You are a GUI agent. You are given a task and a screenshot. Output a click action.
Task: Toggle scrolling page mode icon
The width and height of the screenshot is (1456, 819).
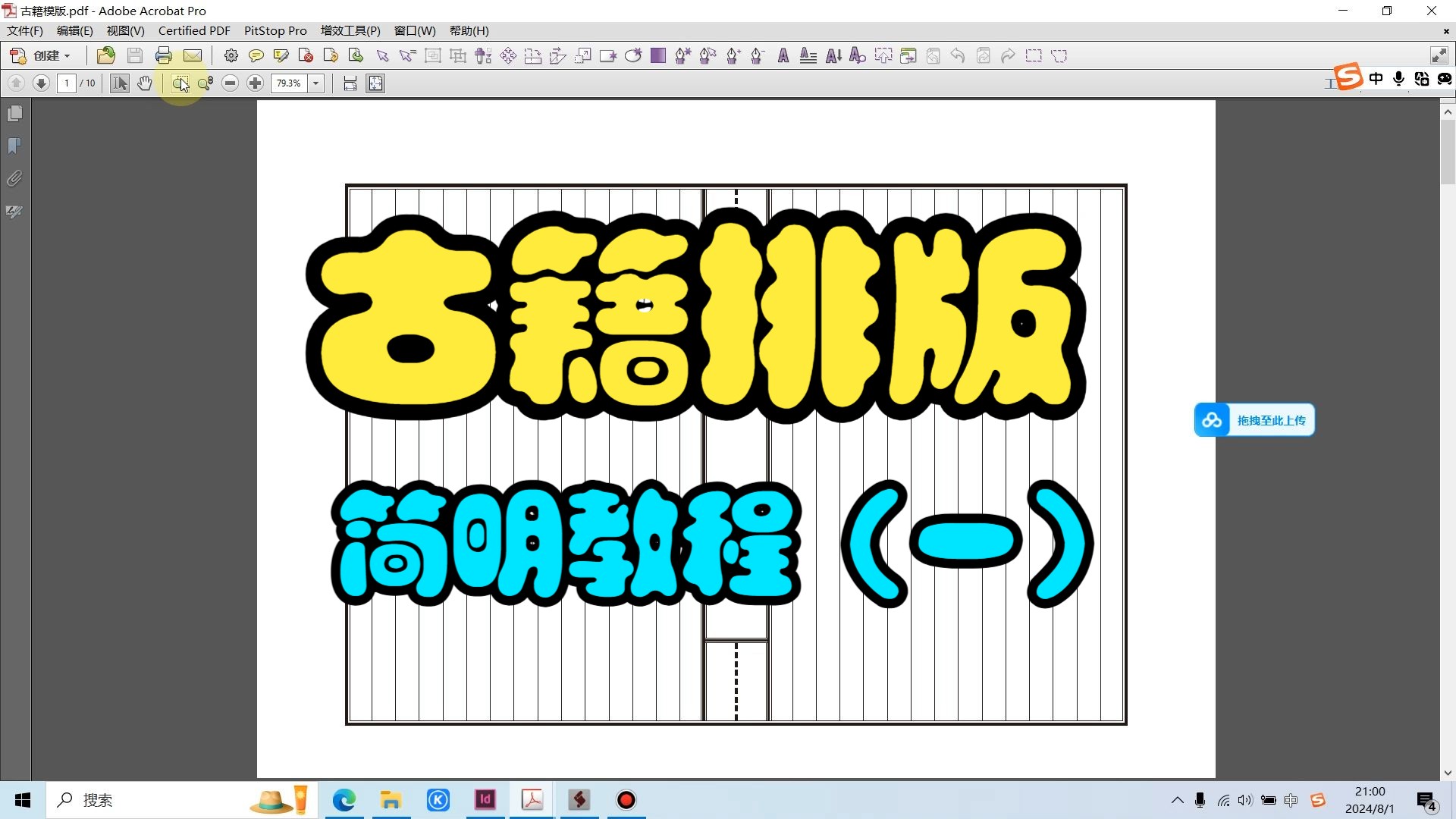point(350,83)
